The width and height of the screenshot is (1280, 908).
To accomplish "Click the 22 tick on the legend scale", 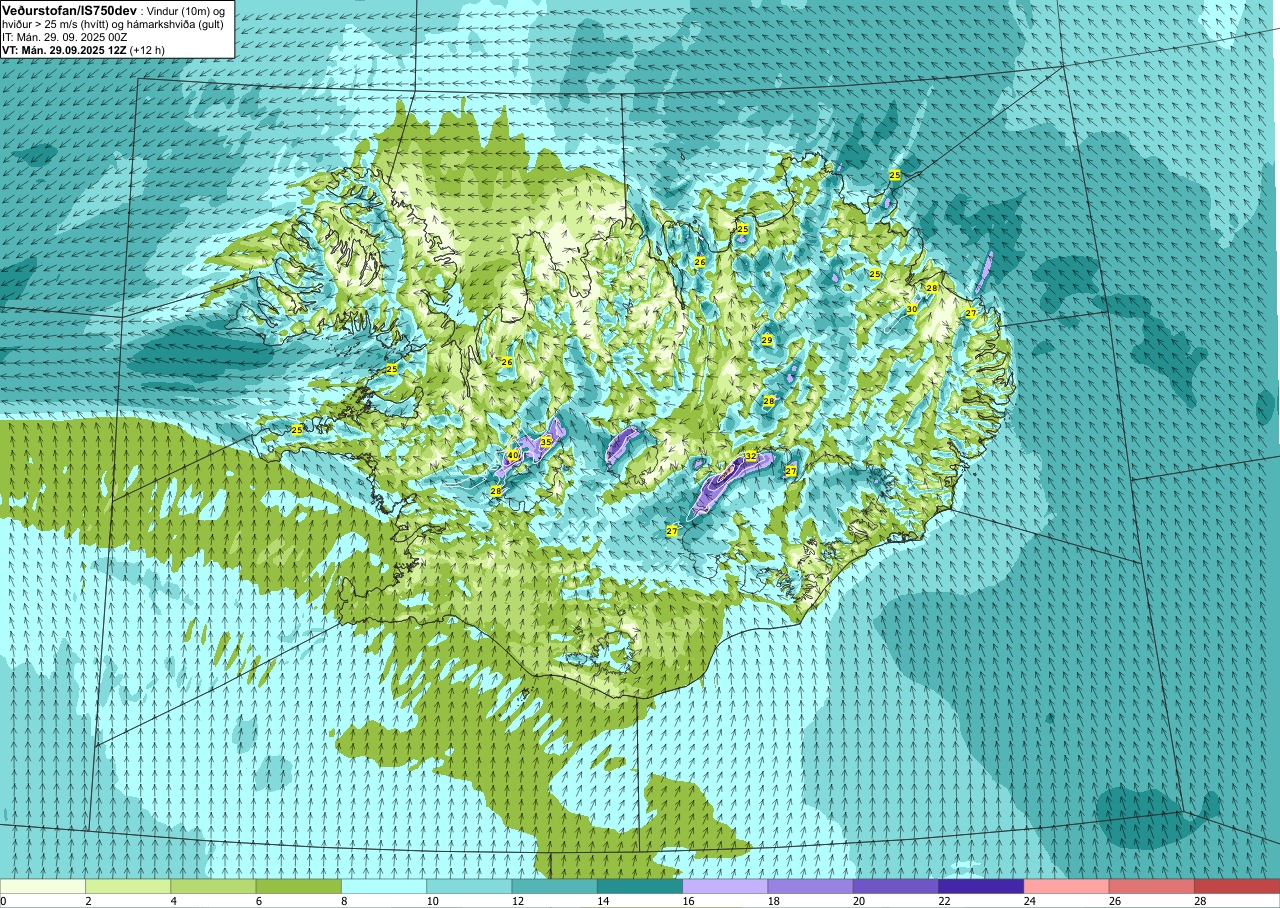I will point(943,901).
